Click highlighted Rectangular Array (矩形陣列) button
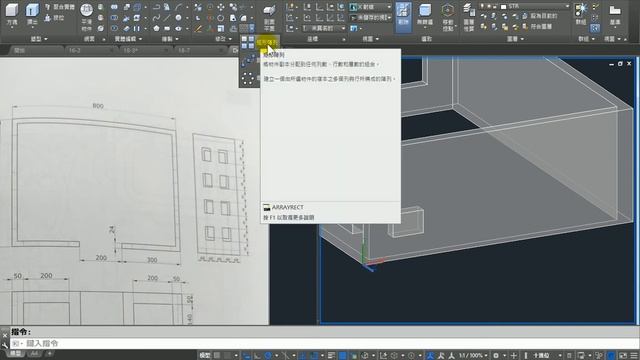 pos(267,42)
